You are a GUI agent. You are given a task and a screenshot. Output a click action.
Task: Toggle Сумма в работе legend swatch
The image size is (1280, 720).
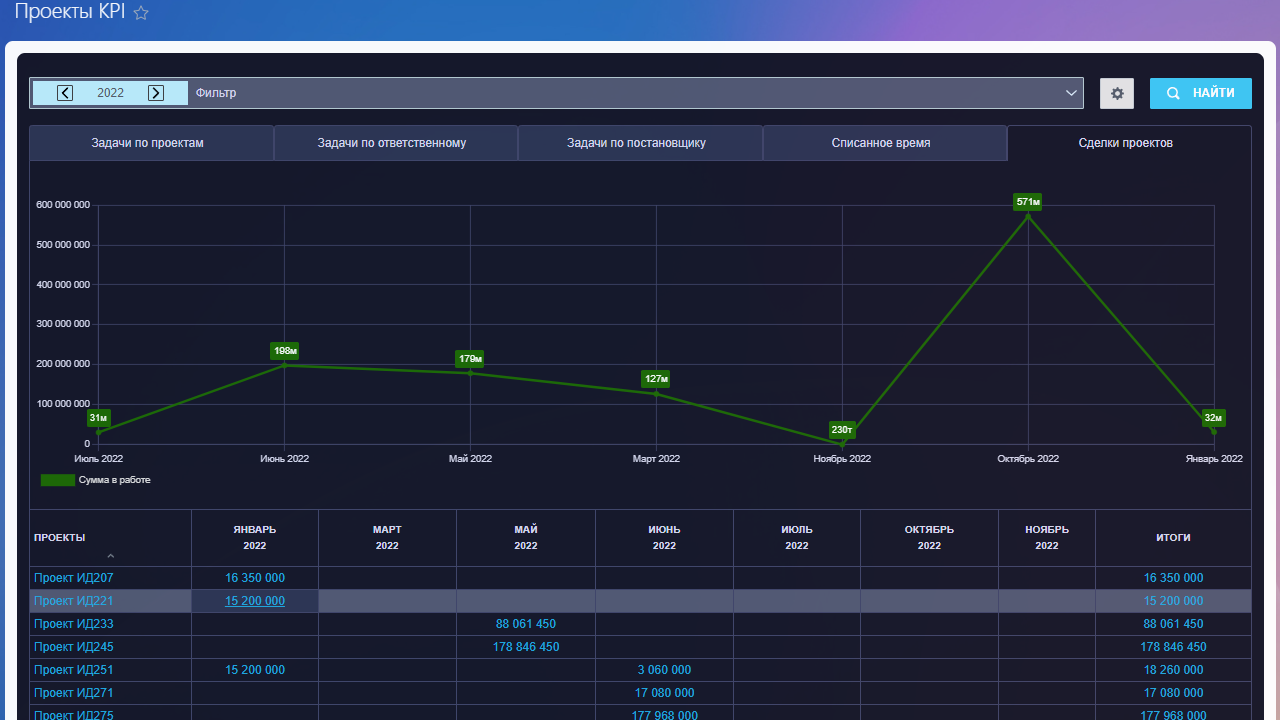pos(57,480)
